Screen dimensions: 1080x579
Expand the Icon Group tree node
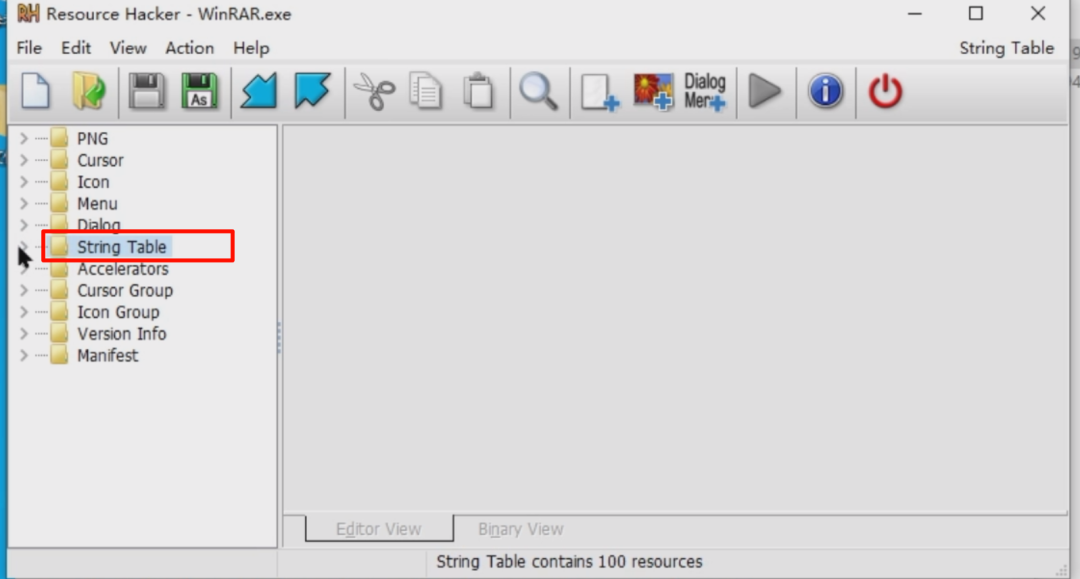(x=24, y=312)
